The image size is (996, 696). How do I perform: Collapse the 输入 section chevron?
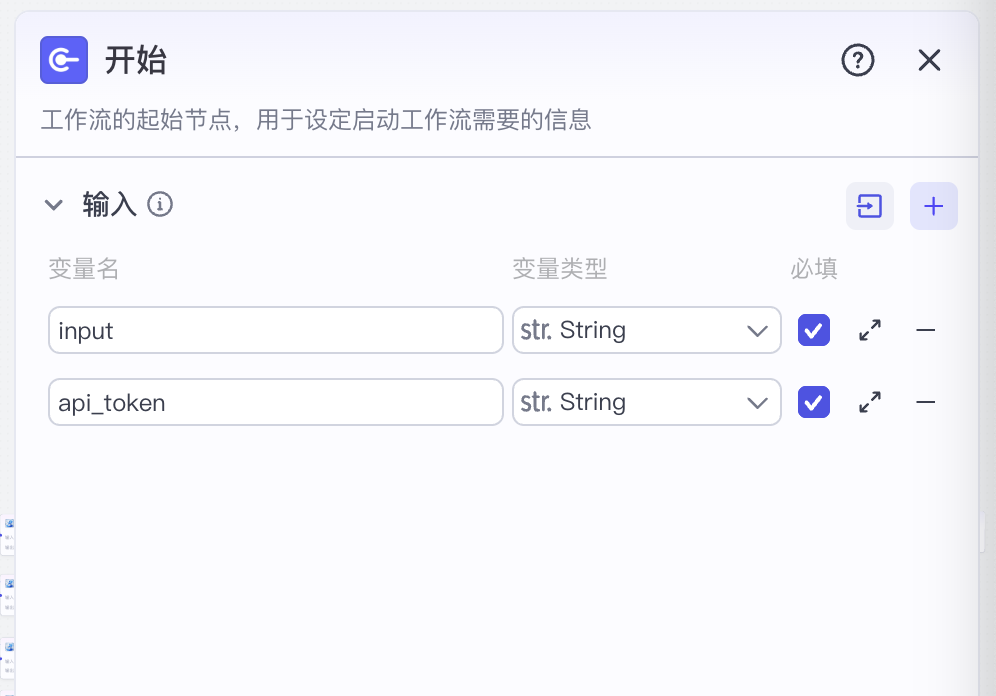tap(54, 206)
